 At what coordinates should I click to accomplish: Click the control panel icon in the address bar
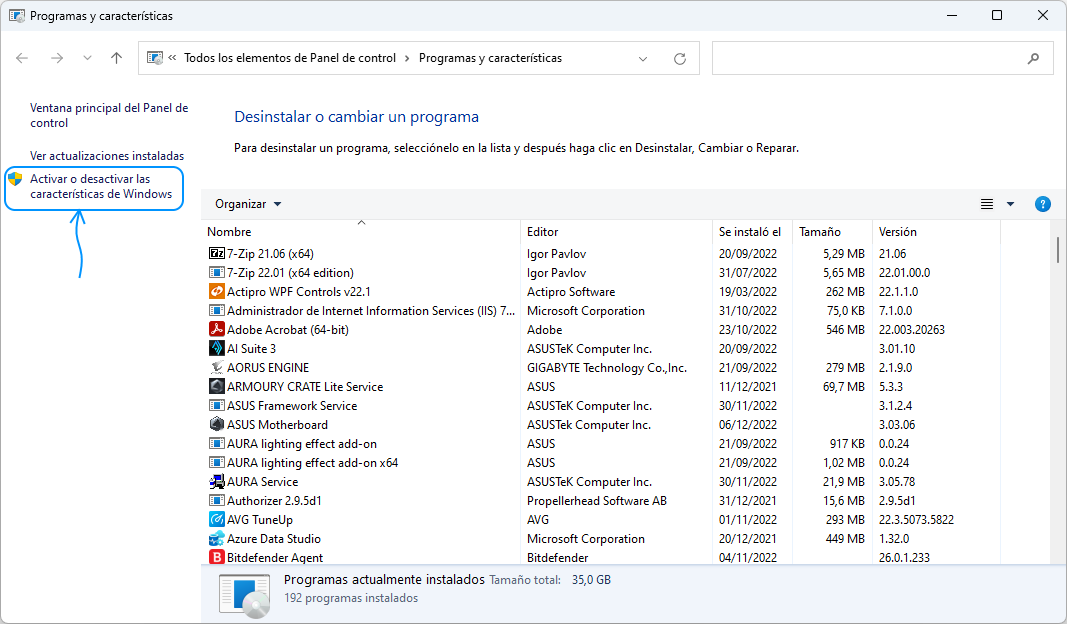tap(155, 59)
